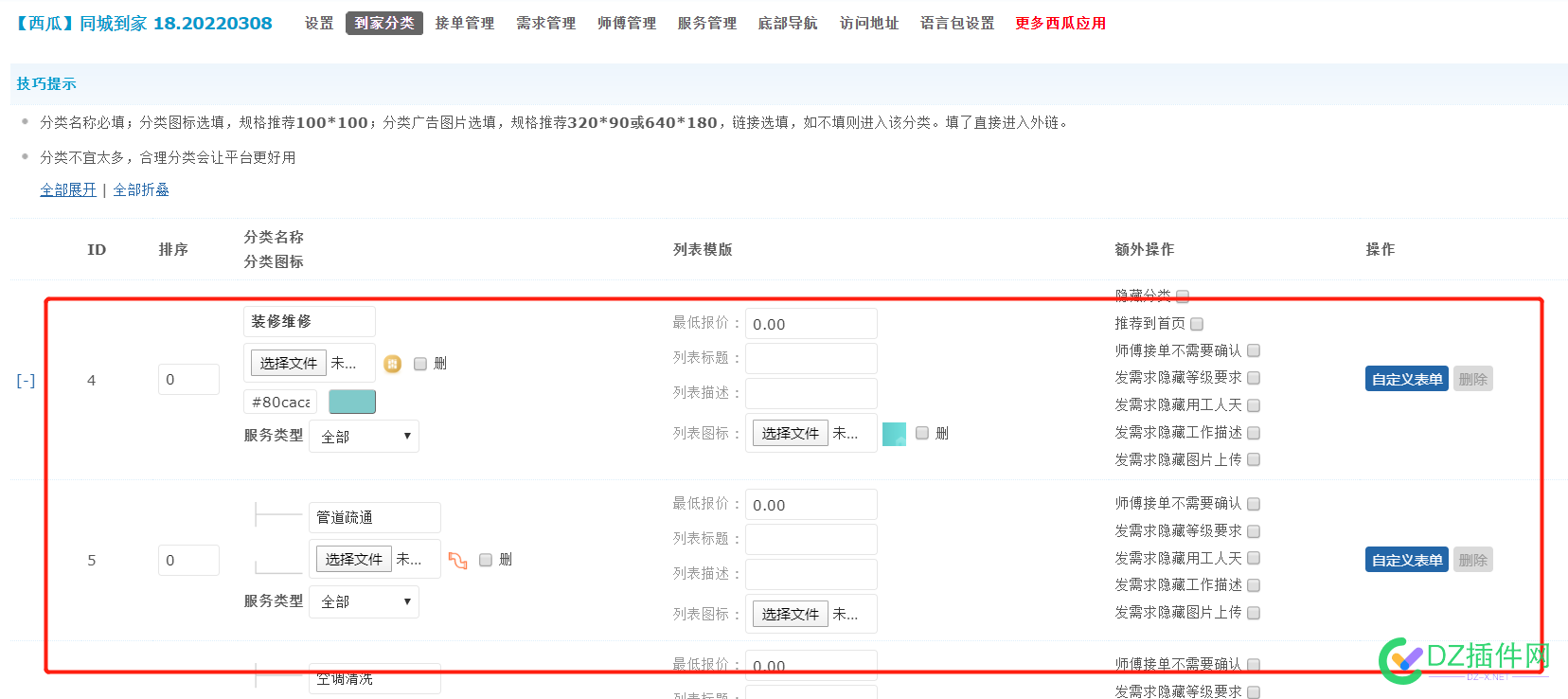Select the 到家分类 tab
1568x699 pixels.
tap(384, 23)
